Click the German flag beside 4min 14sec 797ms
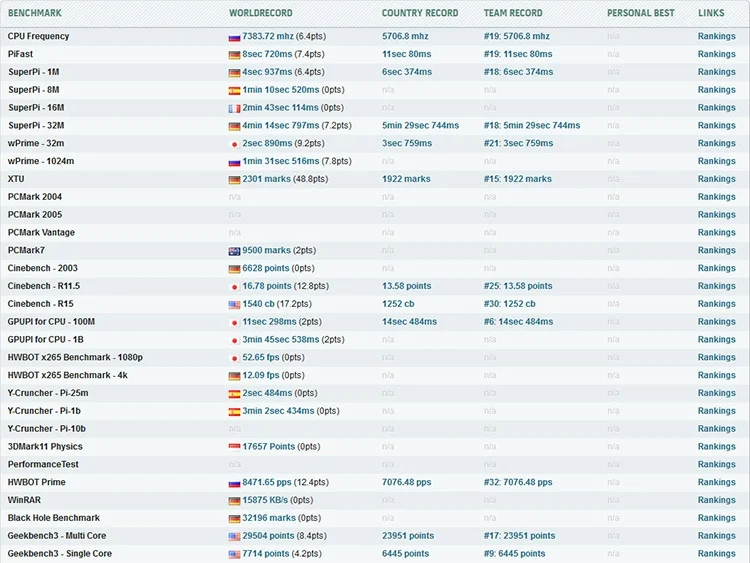Screen dimensions: 750x563 pos(234,127)
